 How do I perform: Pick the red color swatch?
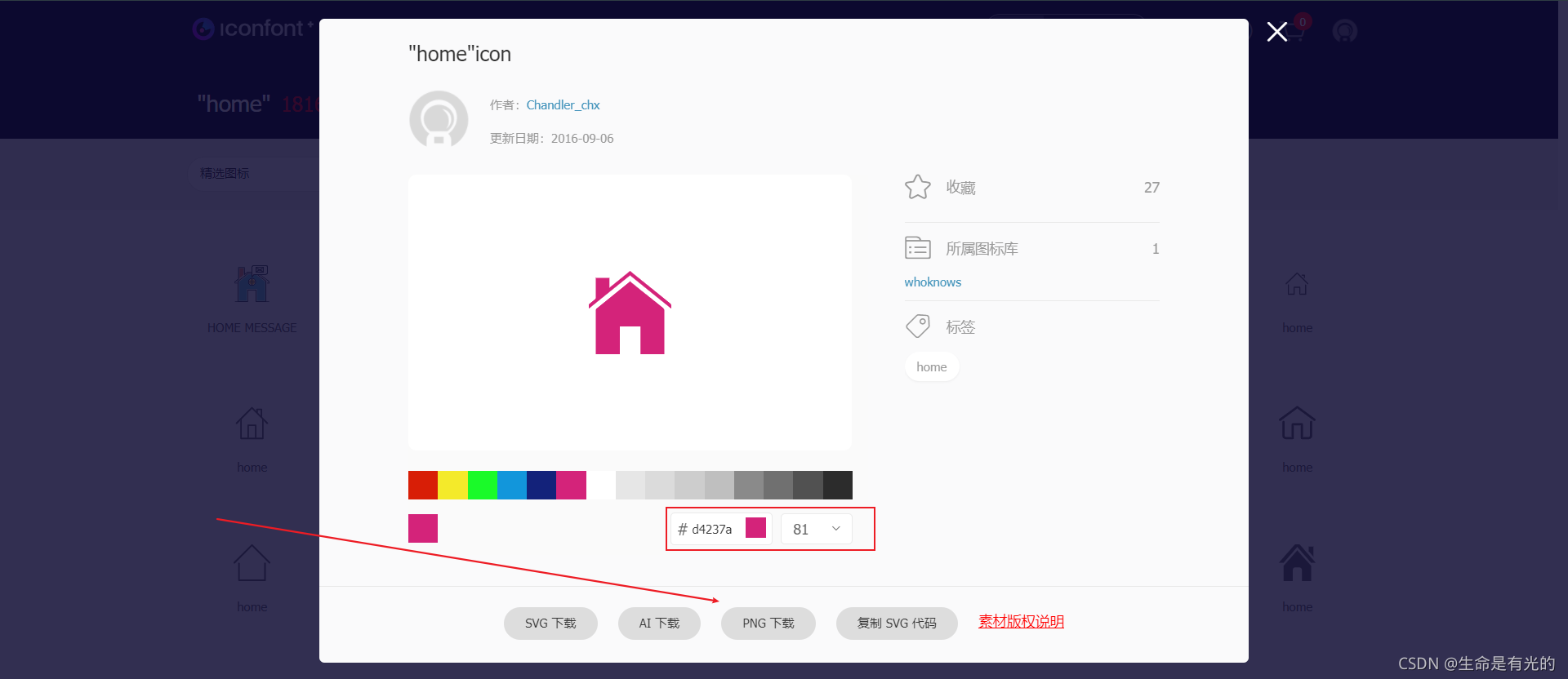(423, 485)
